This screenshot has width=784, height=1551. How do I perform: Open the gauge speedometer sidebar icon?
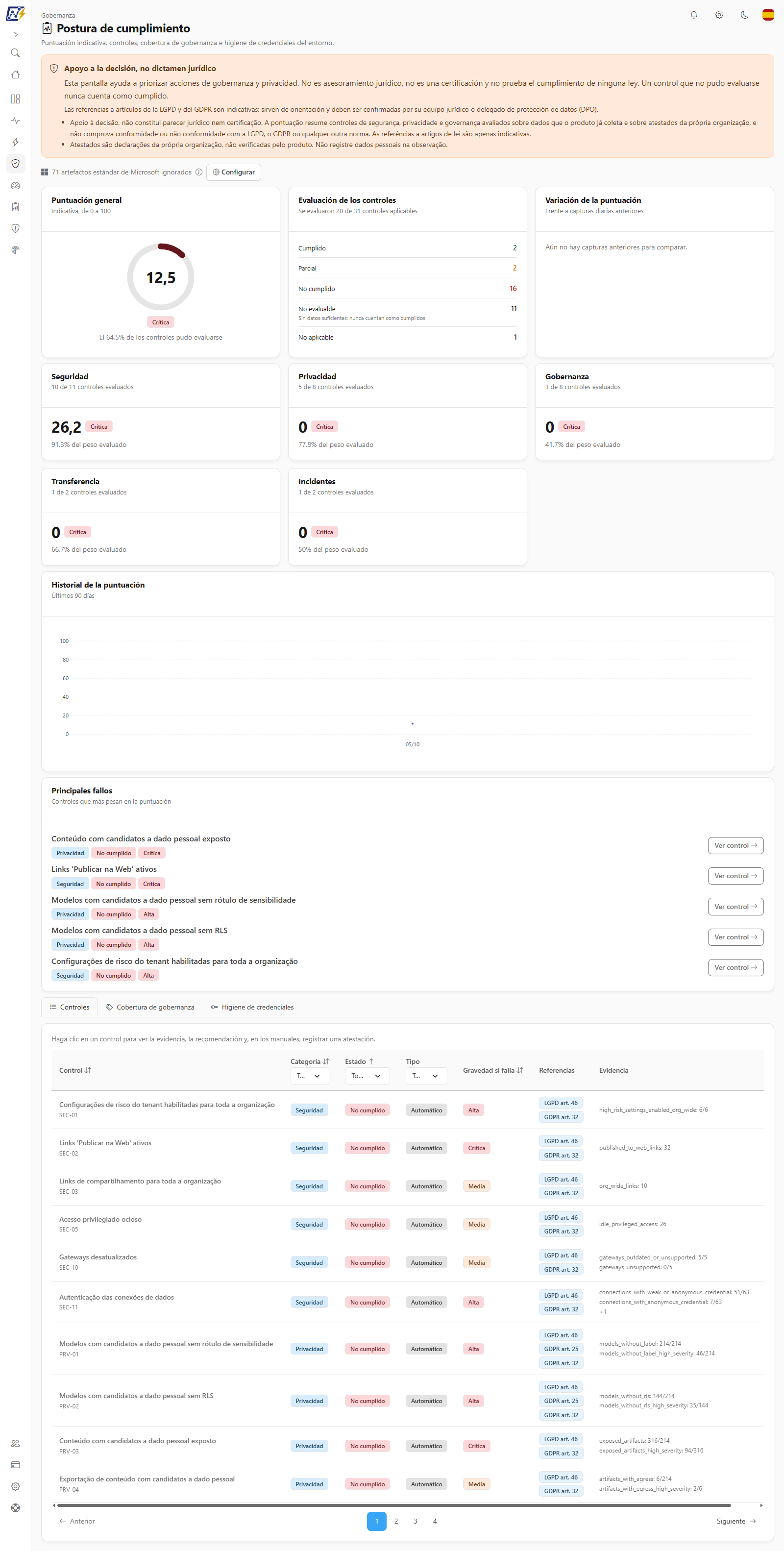coord(16,185)
